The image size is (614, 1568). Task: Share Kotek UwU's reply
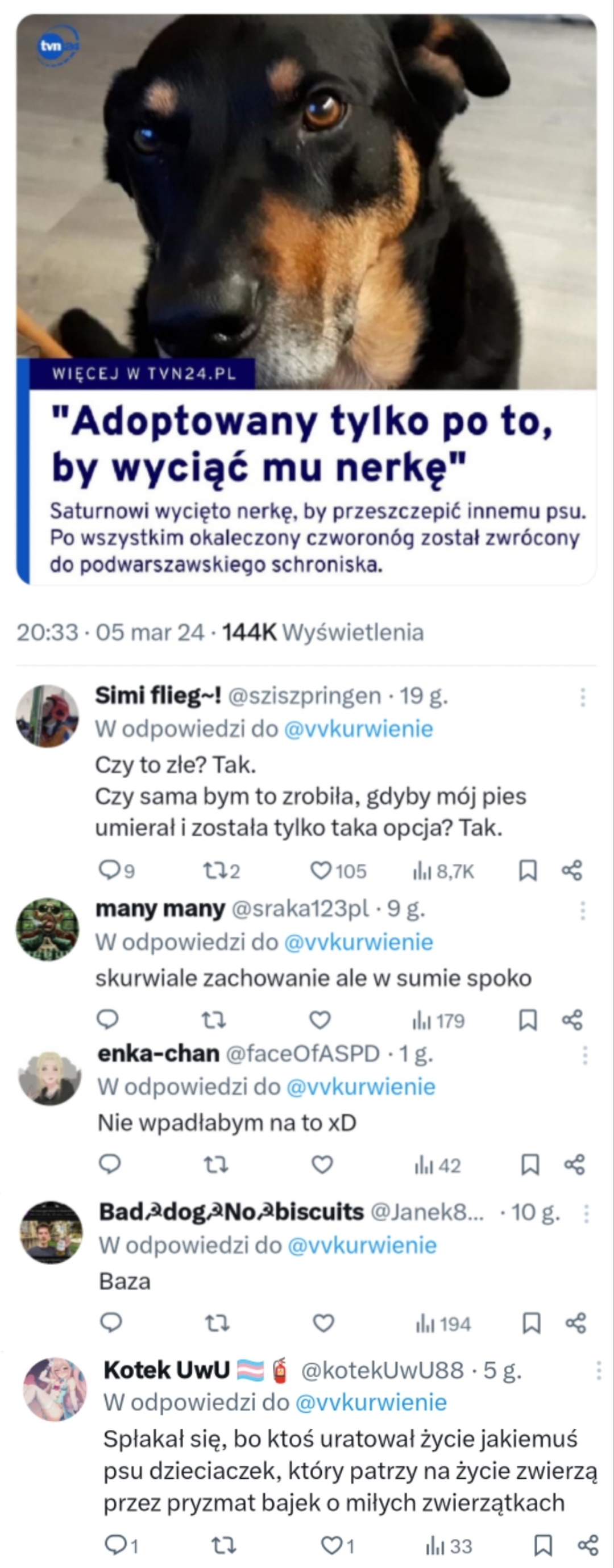coord(588,1545)
